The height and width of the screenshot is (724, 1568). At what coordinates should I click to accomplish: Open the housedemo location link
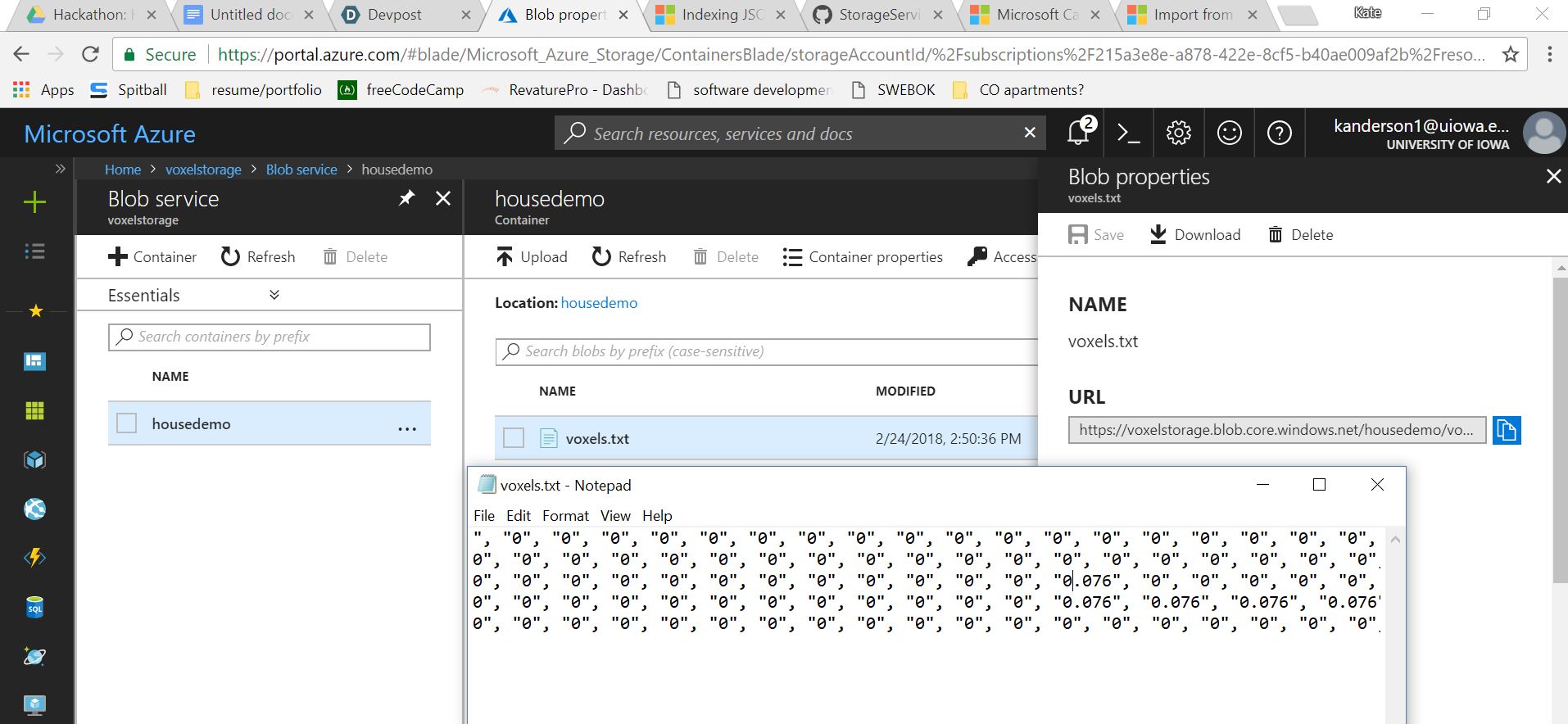click(599, 303)
